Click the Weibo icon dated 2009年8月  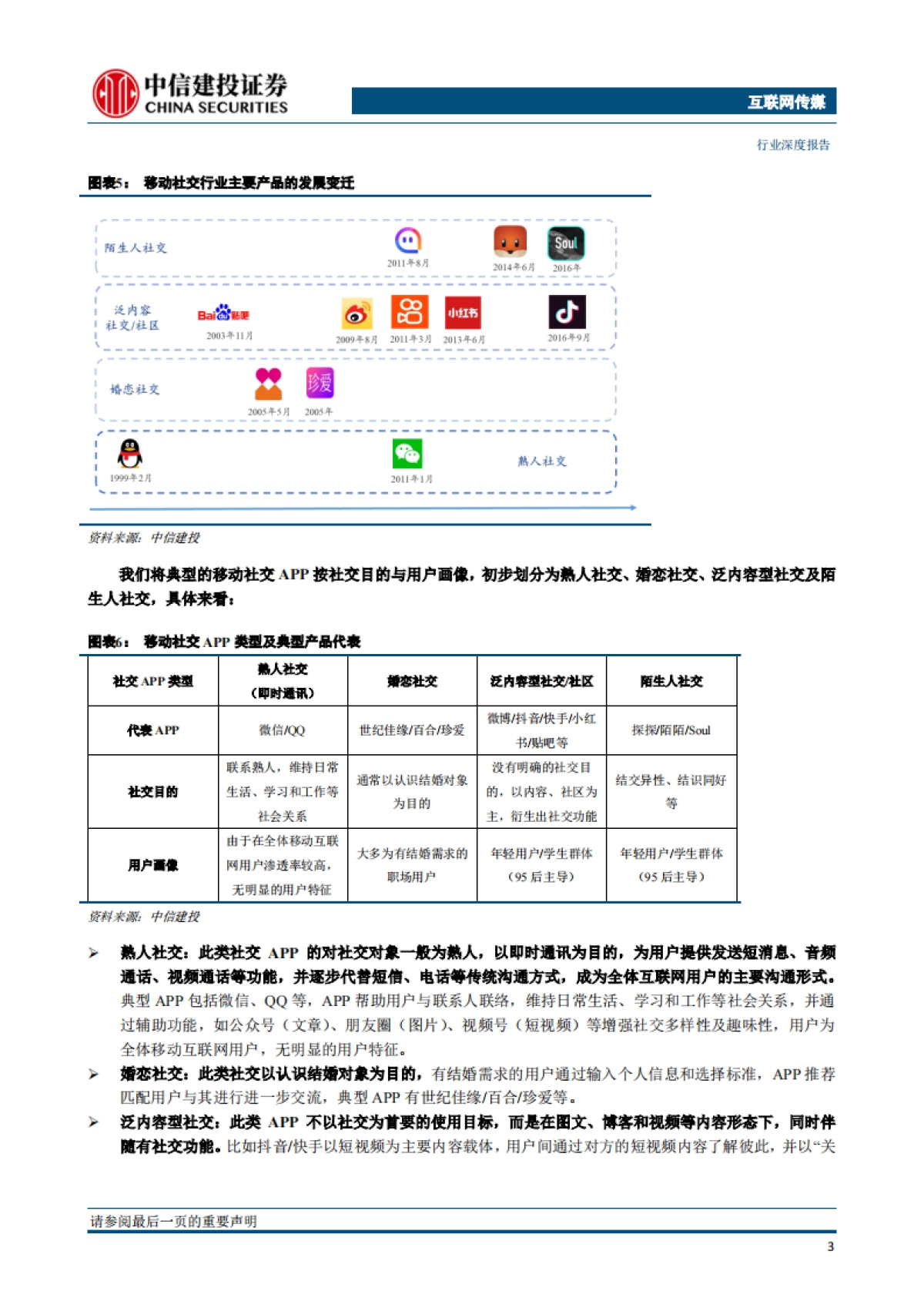tap(357, 314)
